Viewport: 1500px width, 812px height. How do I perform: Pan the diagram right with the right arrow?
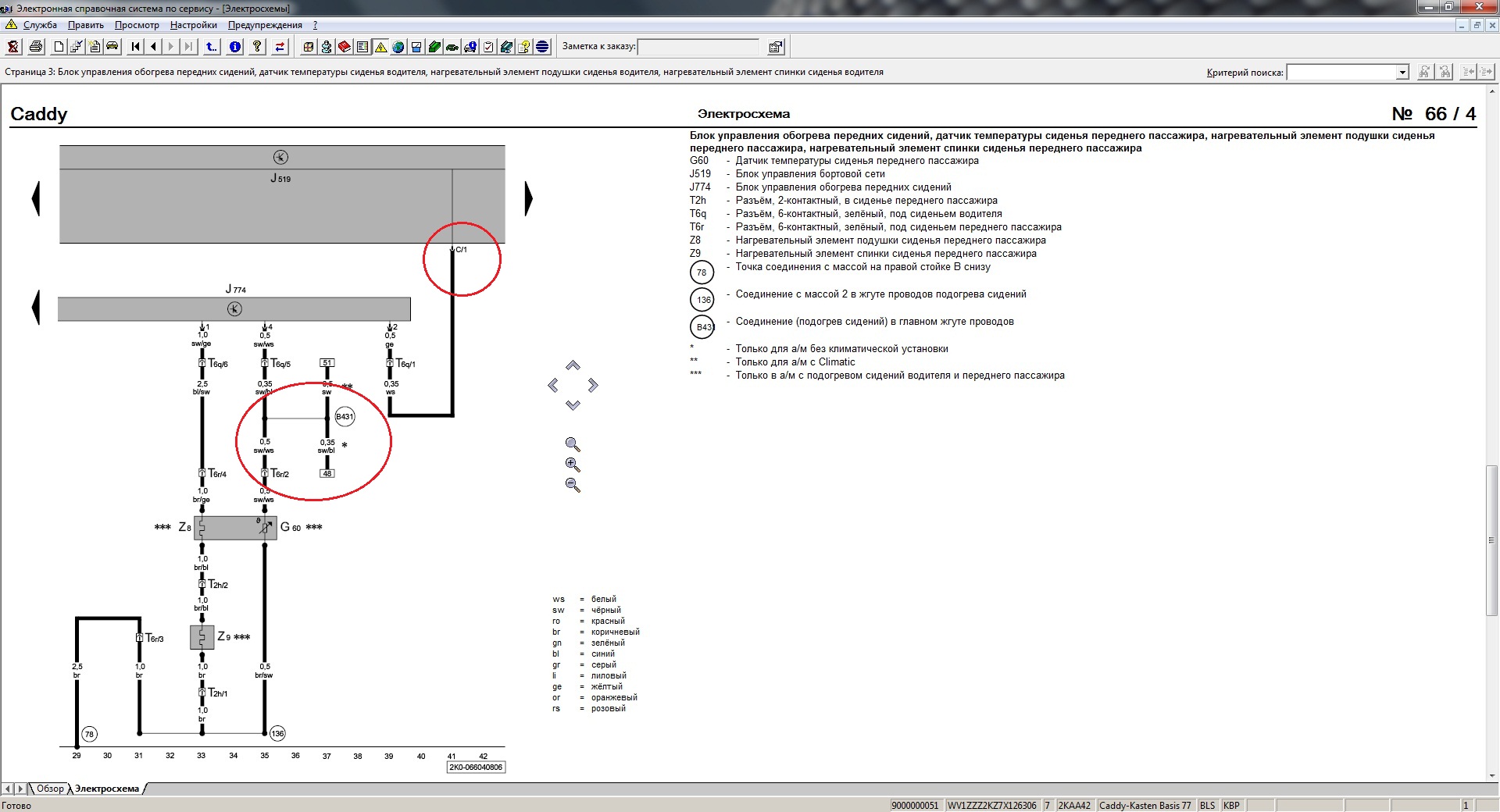pyautogui.click(x=593, y=385)
